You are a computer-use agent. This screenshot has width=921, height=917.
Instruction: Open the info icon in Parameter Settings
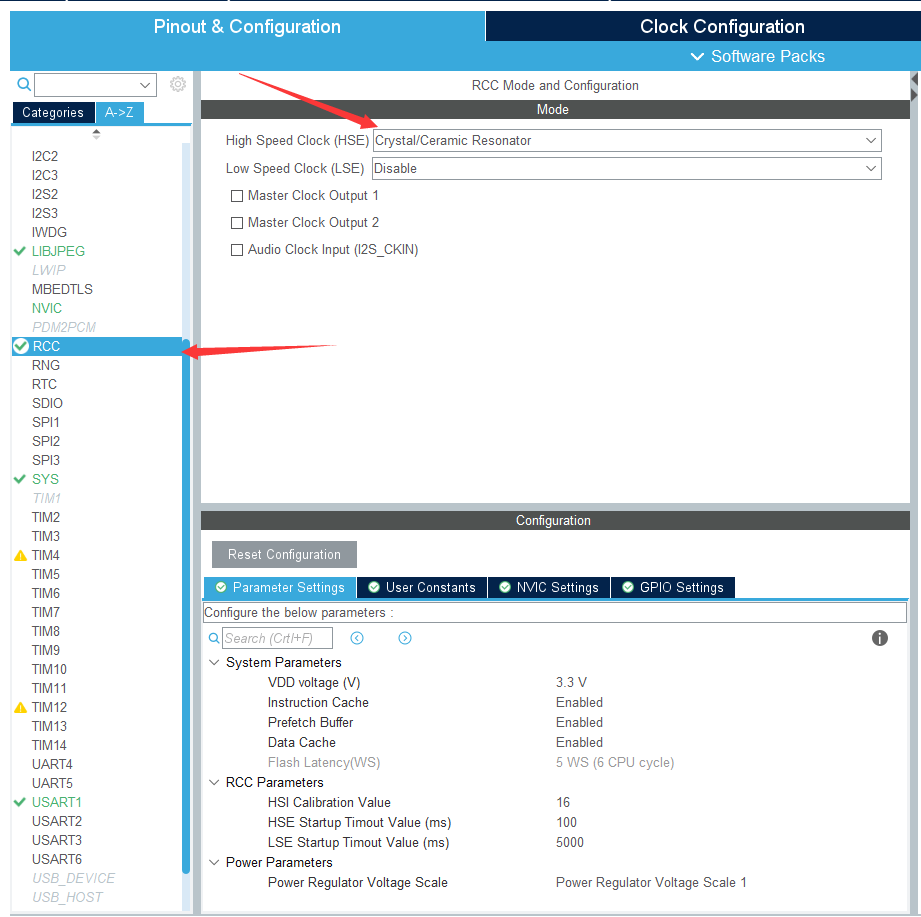(x=880, y=637)
